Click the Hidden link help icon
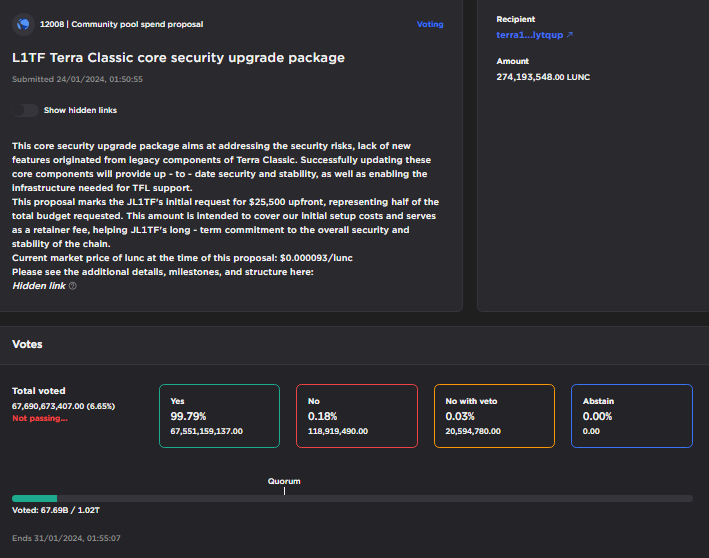Viewport: 709px width, 558px height. tap(72, 286)
